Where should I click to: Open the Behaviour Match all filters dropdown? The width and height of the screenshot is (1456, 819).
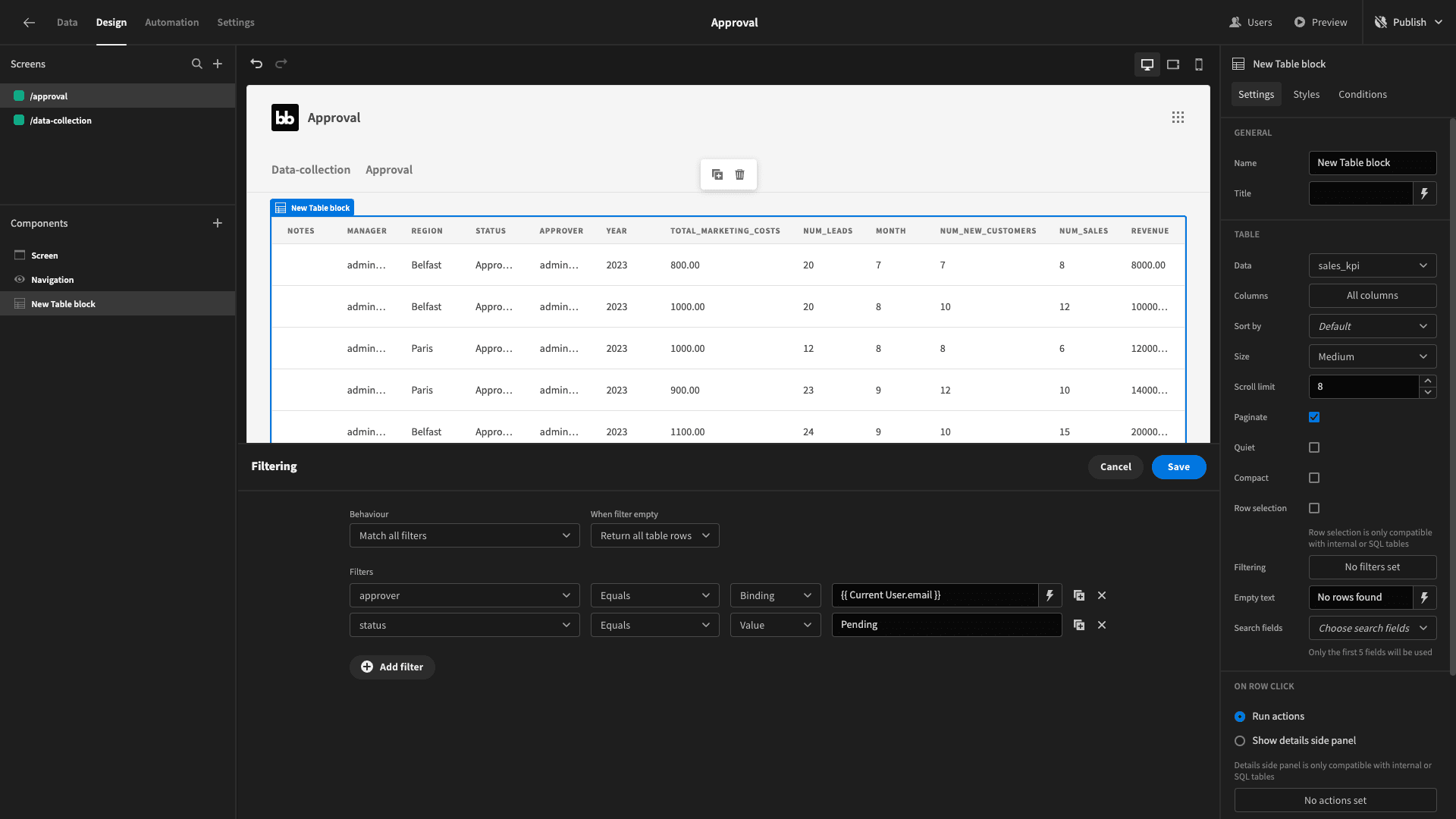465,535
